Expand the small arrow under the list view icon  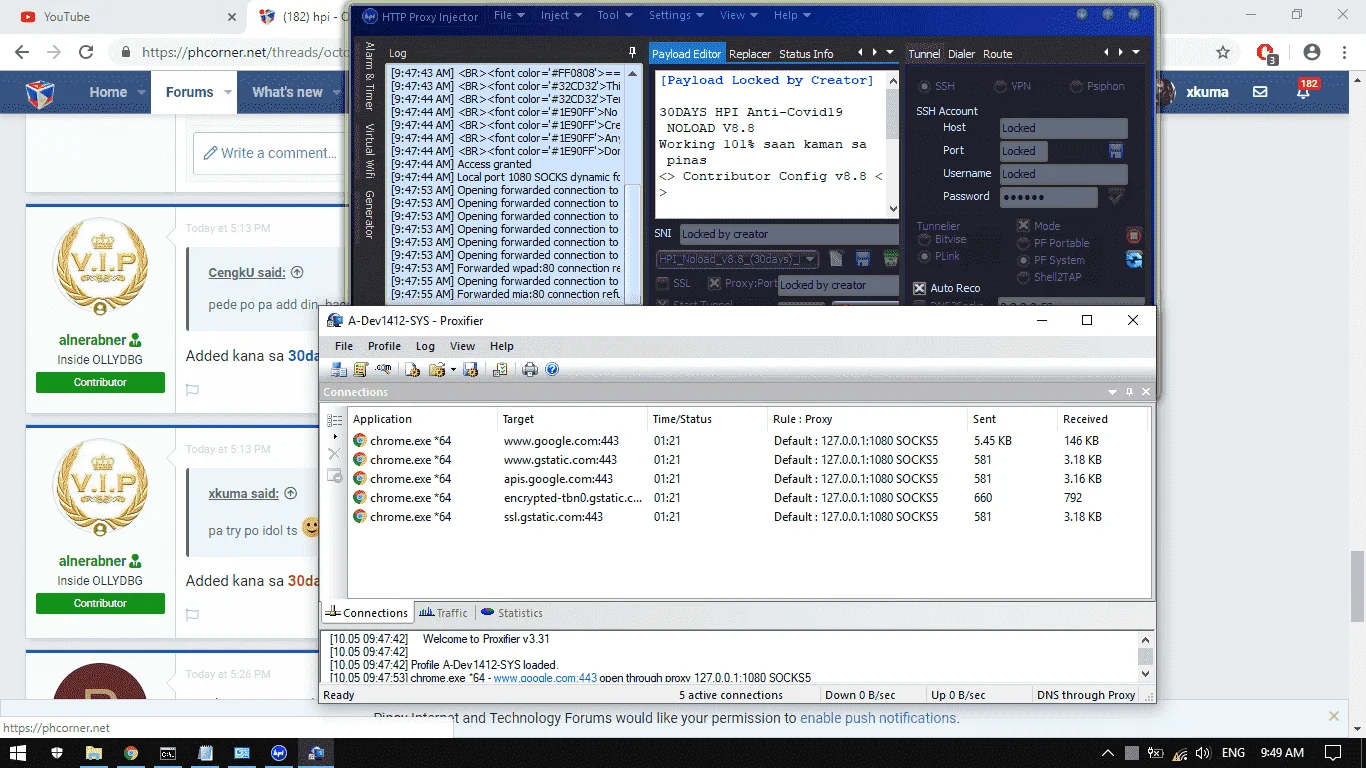click(x=335, y=437)
